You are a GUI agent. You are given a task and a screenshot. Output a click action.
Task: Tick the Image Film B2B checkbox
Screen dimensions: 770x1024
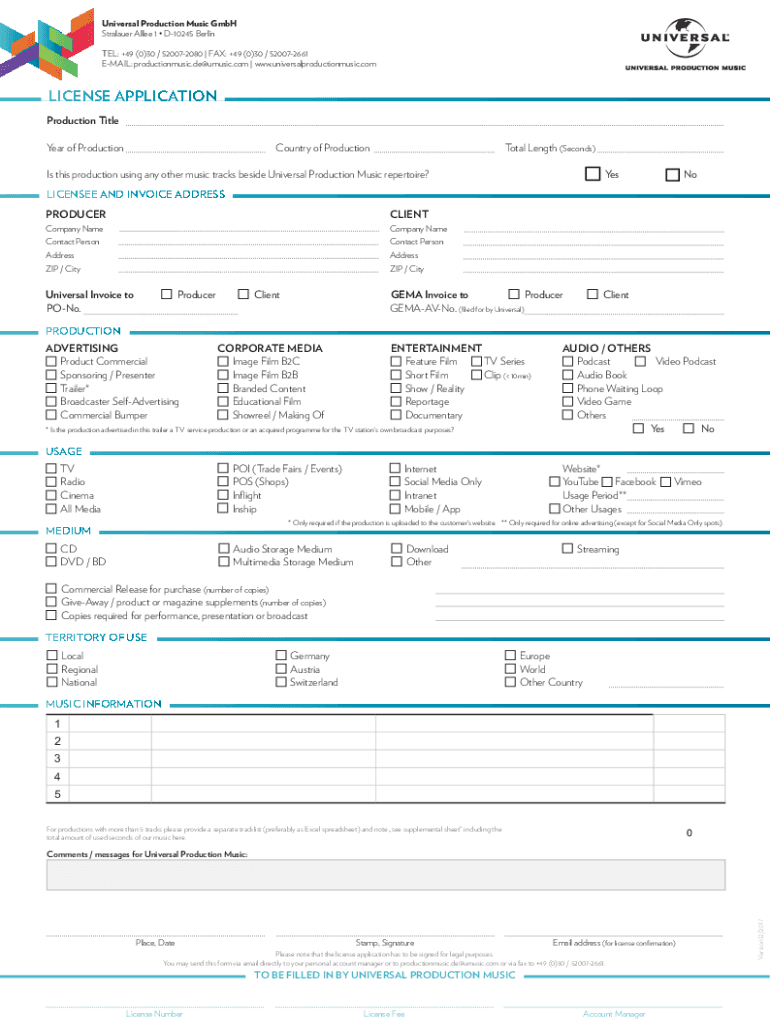224,375
